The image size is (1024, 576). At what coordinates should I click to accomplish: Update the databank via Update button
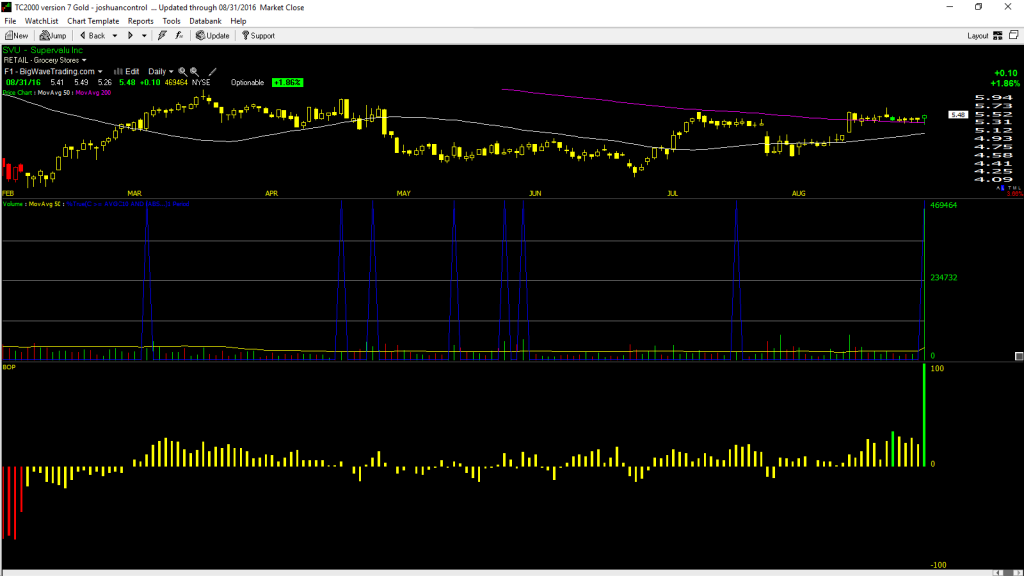[x=213, y=36]
